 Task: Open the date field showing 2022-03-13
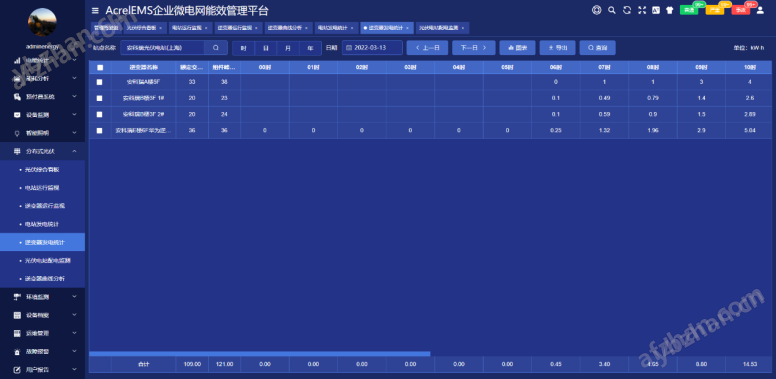372,48
